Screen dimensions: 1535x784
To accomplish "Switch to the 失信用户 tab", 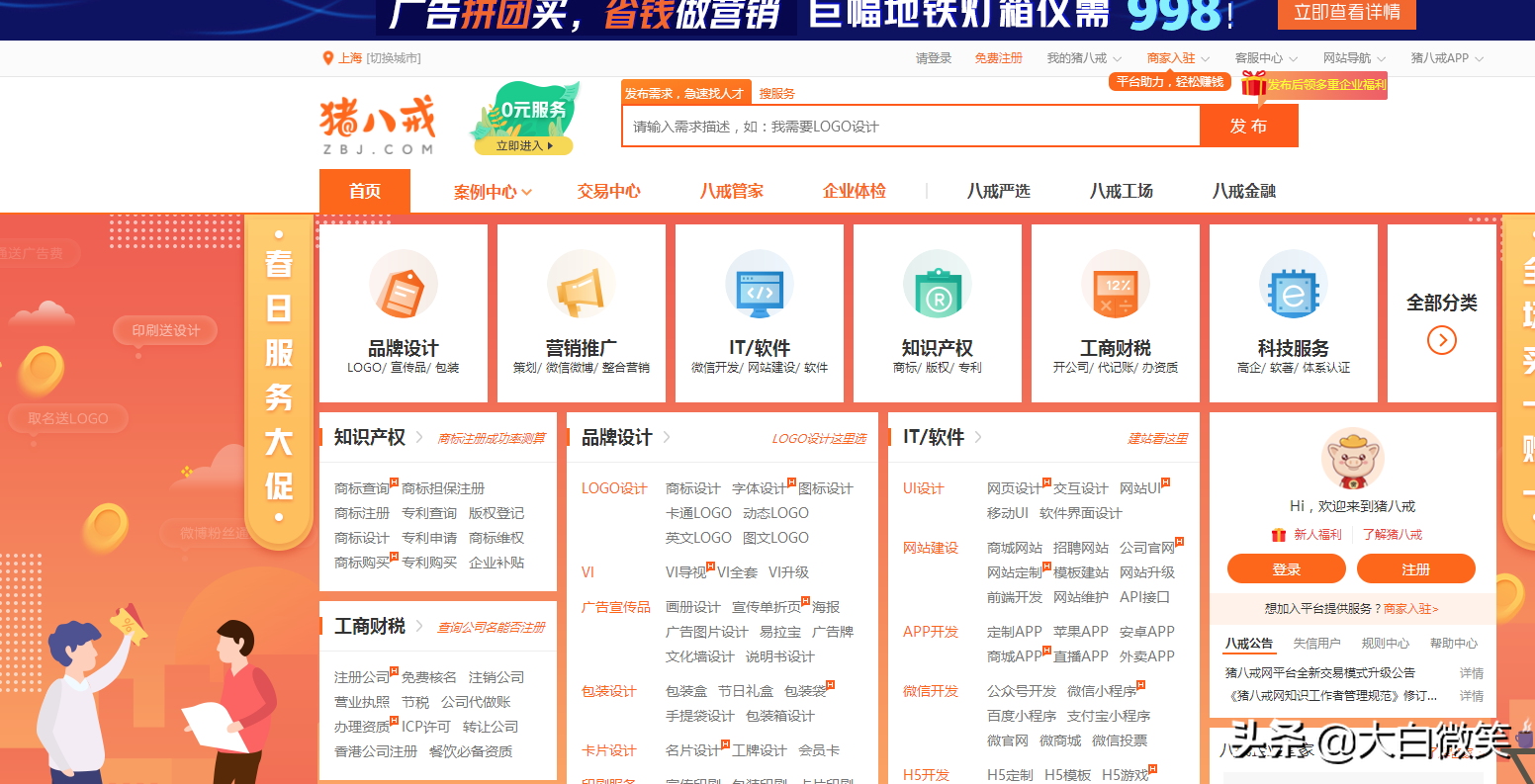I will pyautogui.click(x=1316, y=643).
